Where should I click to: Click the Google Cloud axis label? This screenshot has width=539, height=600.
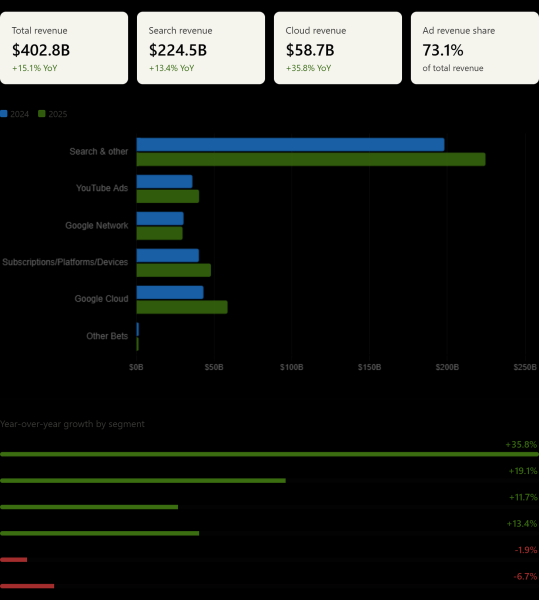click(101, 299)
